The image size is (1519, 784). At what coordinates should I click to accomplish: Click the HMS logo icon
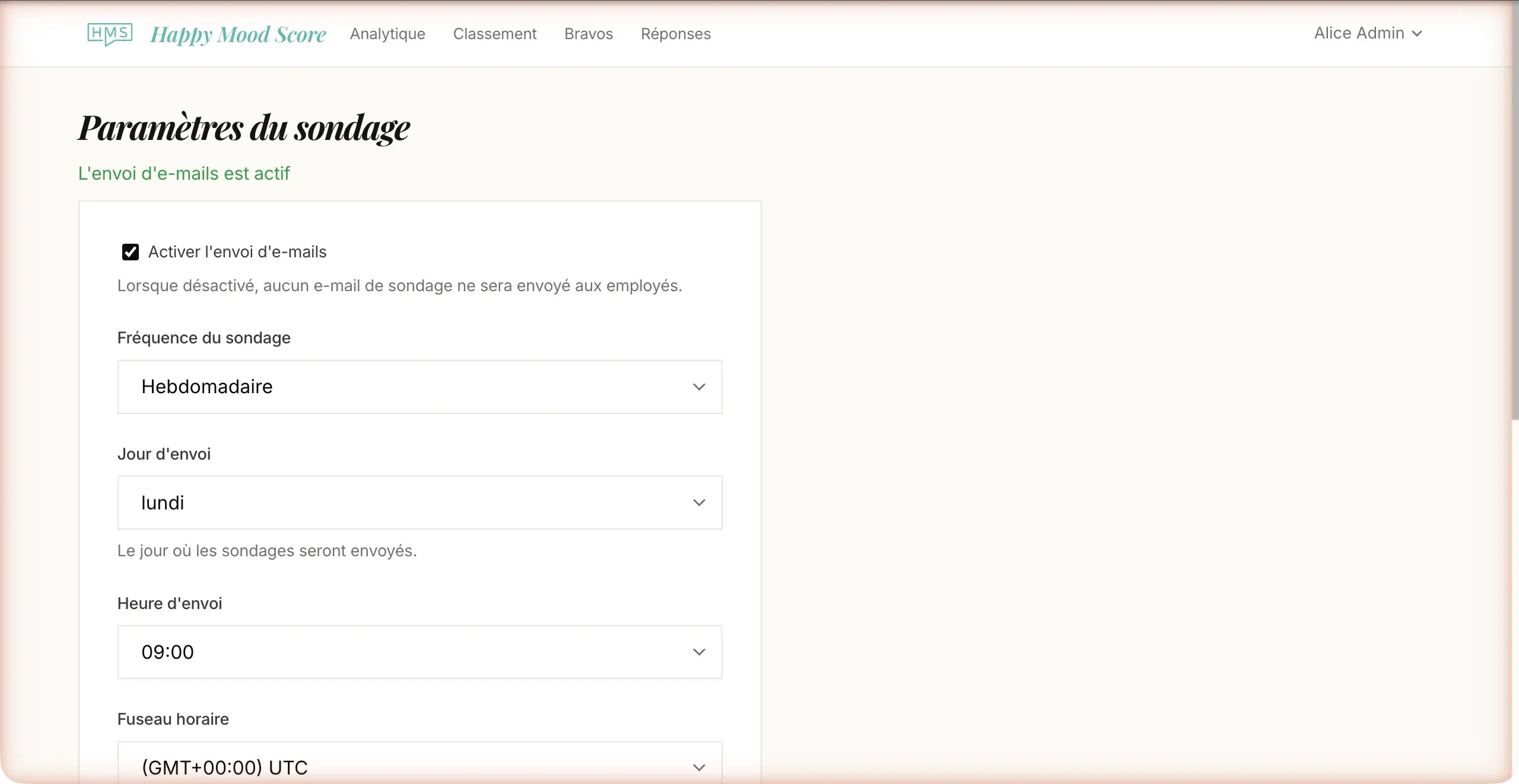coord(110,34)
